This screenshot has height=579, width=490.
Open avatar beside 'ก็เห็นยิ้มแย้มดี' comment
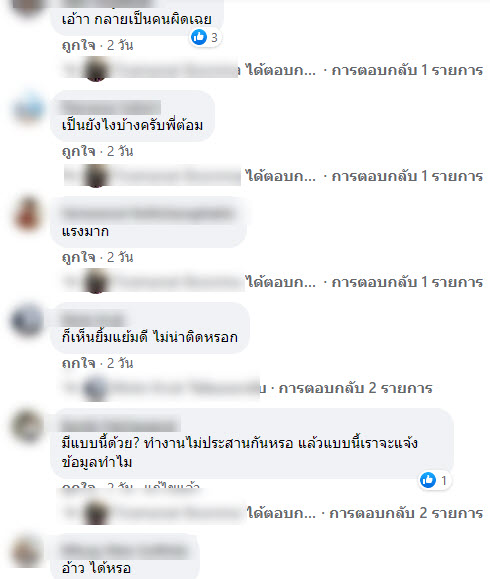(x=27, y=320)
